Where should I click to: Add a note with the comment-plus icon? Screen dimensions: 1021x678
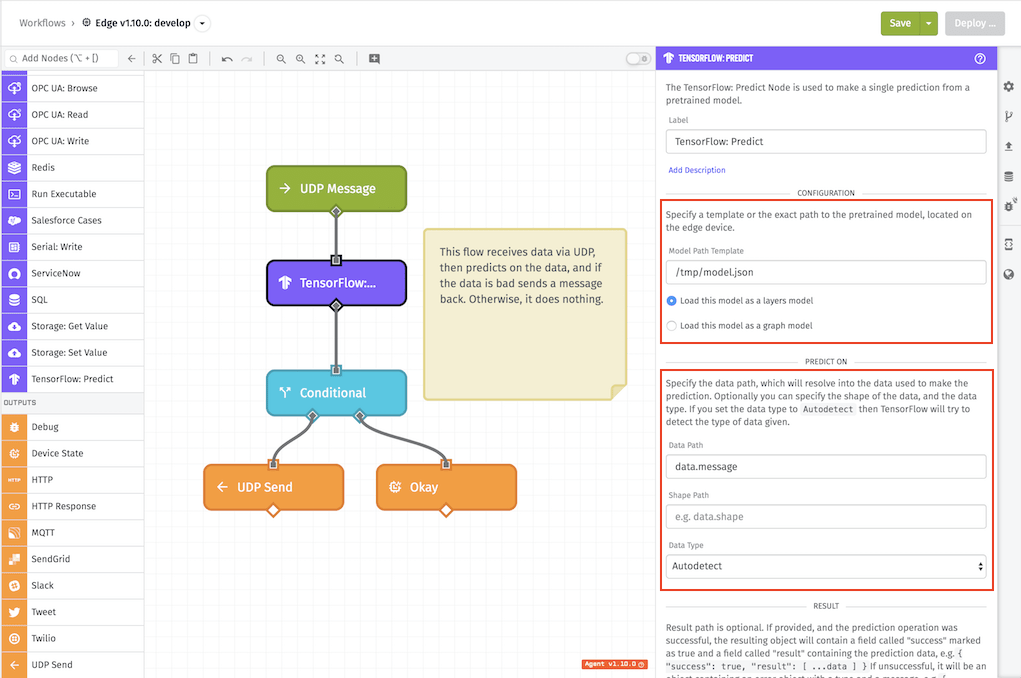[x=374, y=59]
